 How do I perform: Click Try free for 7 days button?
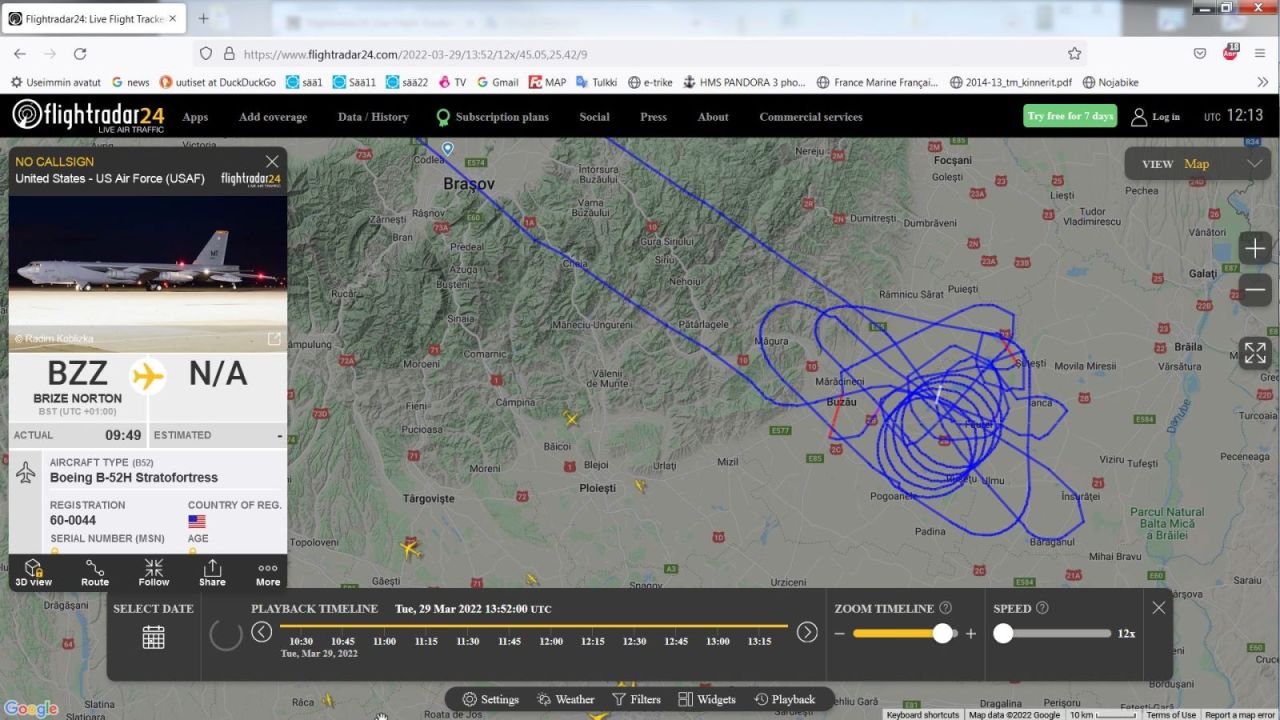point(1070,116)
